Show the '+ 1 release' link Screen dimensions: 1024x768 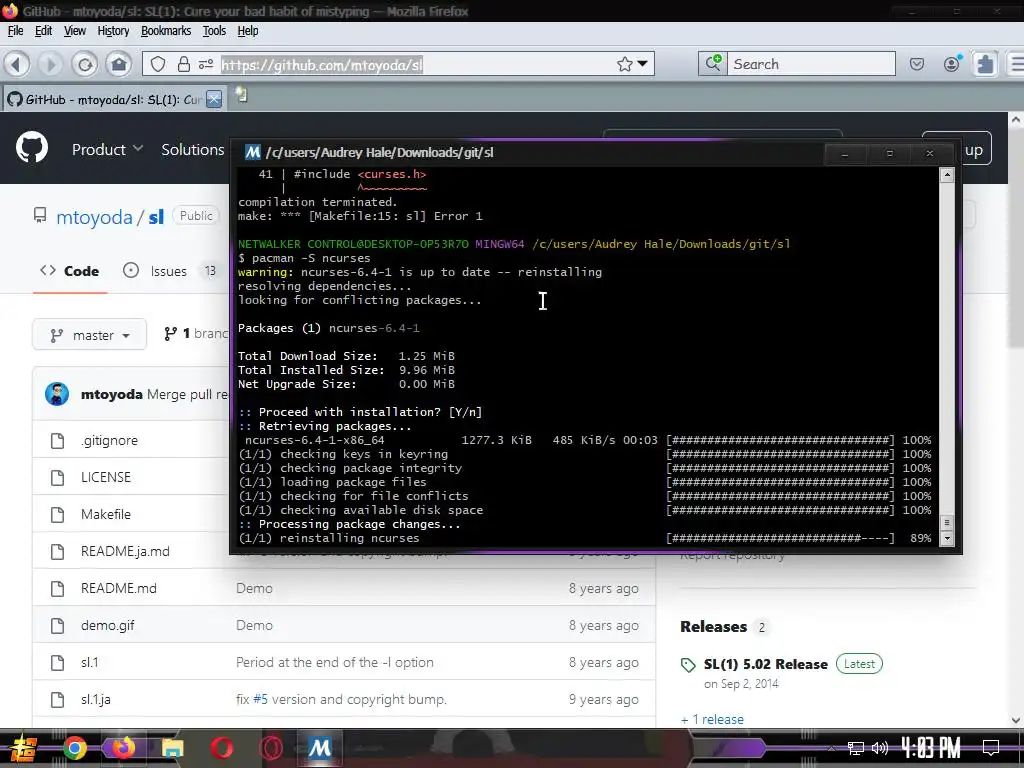(x=712, y=719)
